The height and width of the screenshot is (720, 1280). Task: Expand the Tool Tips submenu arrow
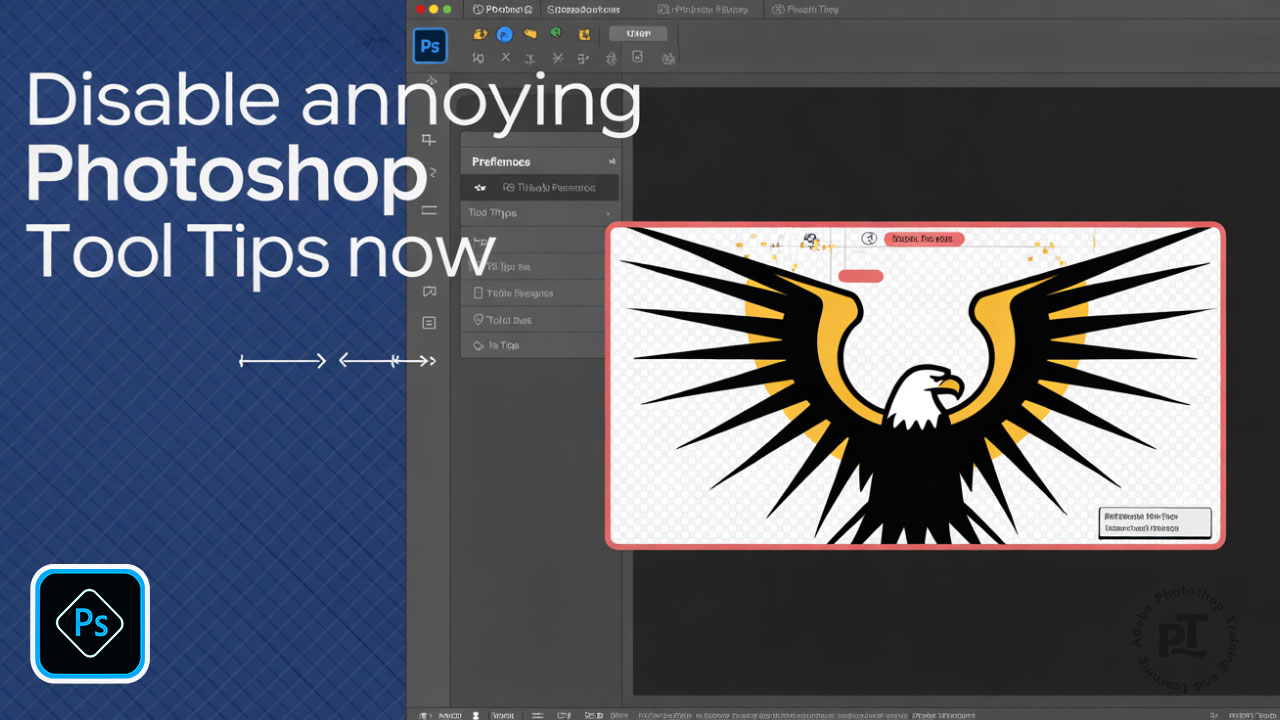tap(608, 214)
